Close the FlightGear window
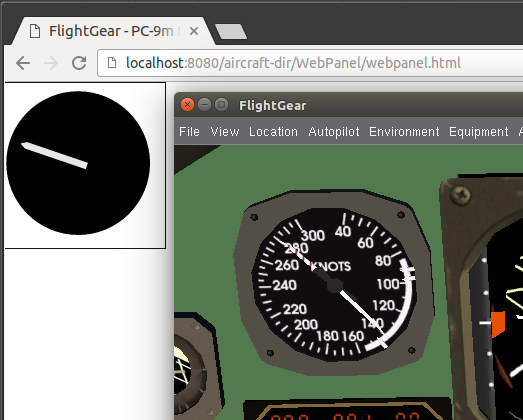Viewport: 523px width, 420px height. coord(187,105)
